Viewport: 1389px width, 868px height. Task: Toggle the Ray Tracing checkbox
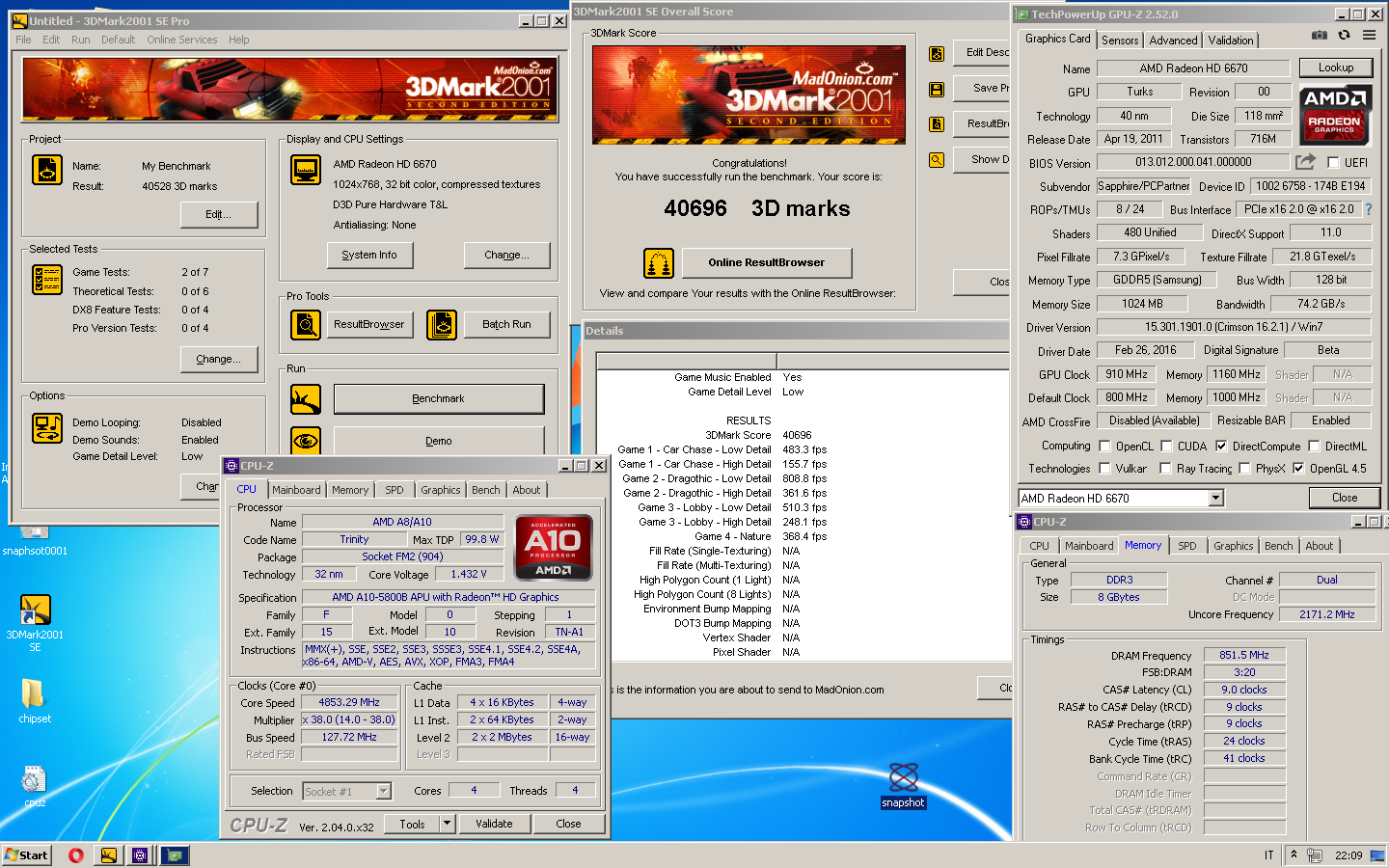pos(1167,469)
